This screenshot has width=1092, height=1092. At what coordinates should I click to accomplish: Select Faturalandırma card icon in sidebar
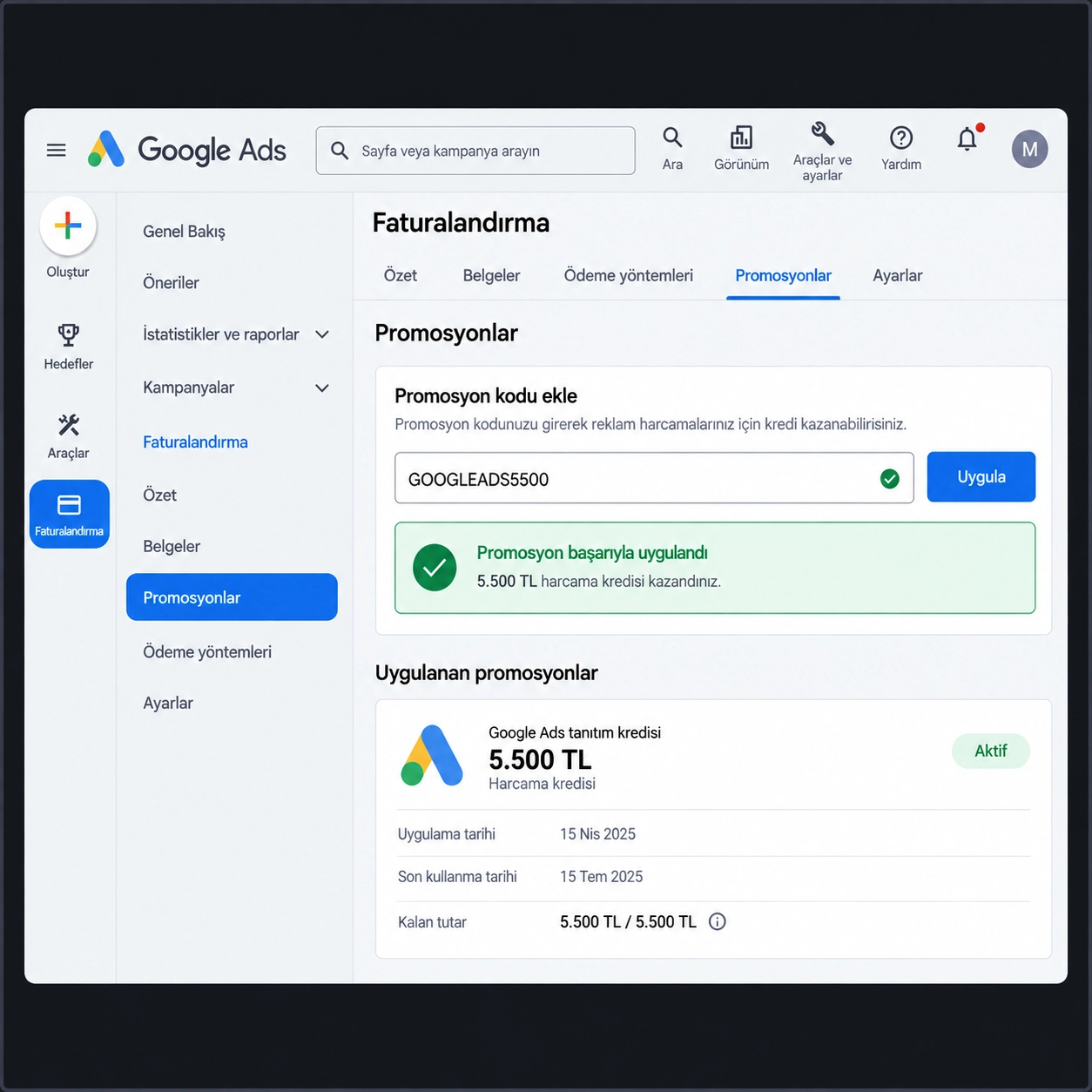(x=69, y=514)
